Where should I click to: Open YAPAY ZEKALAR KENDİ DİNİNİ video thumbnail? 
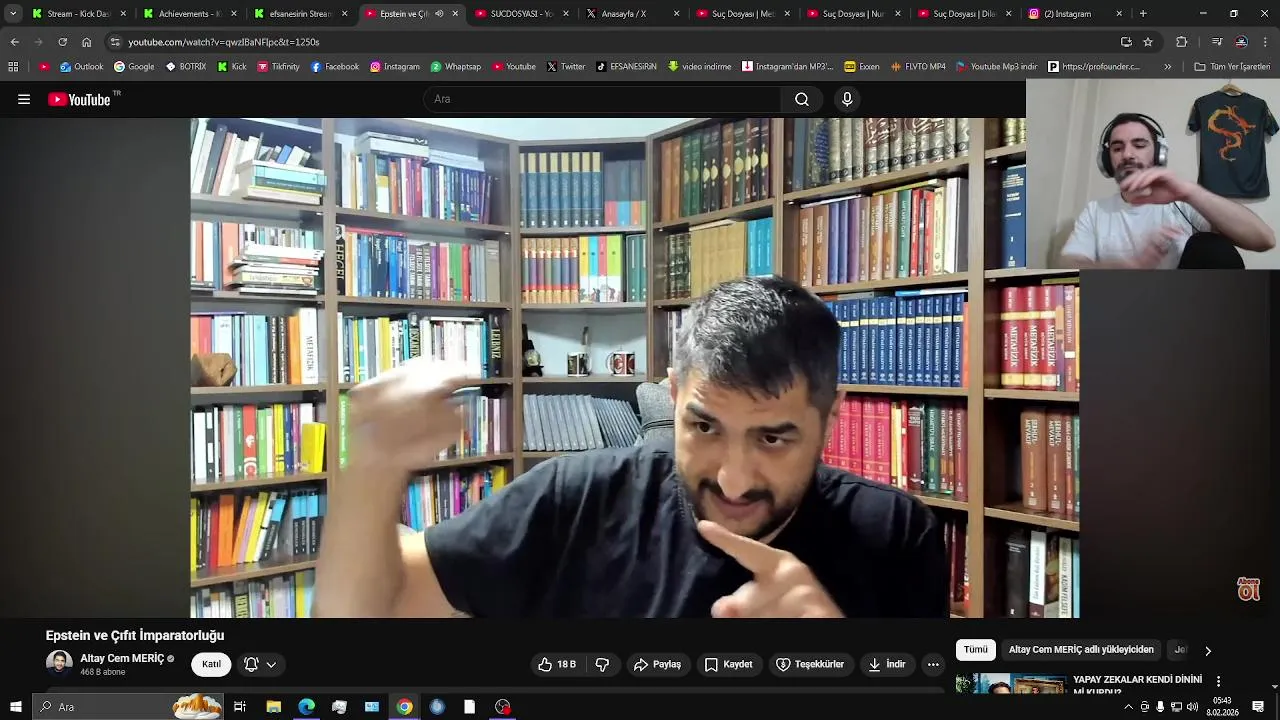(x=1011, y=684)
